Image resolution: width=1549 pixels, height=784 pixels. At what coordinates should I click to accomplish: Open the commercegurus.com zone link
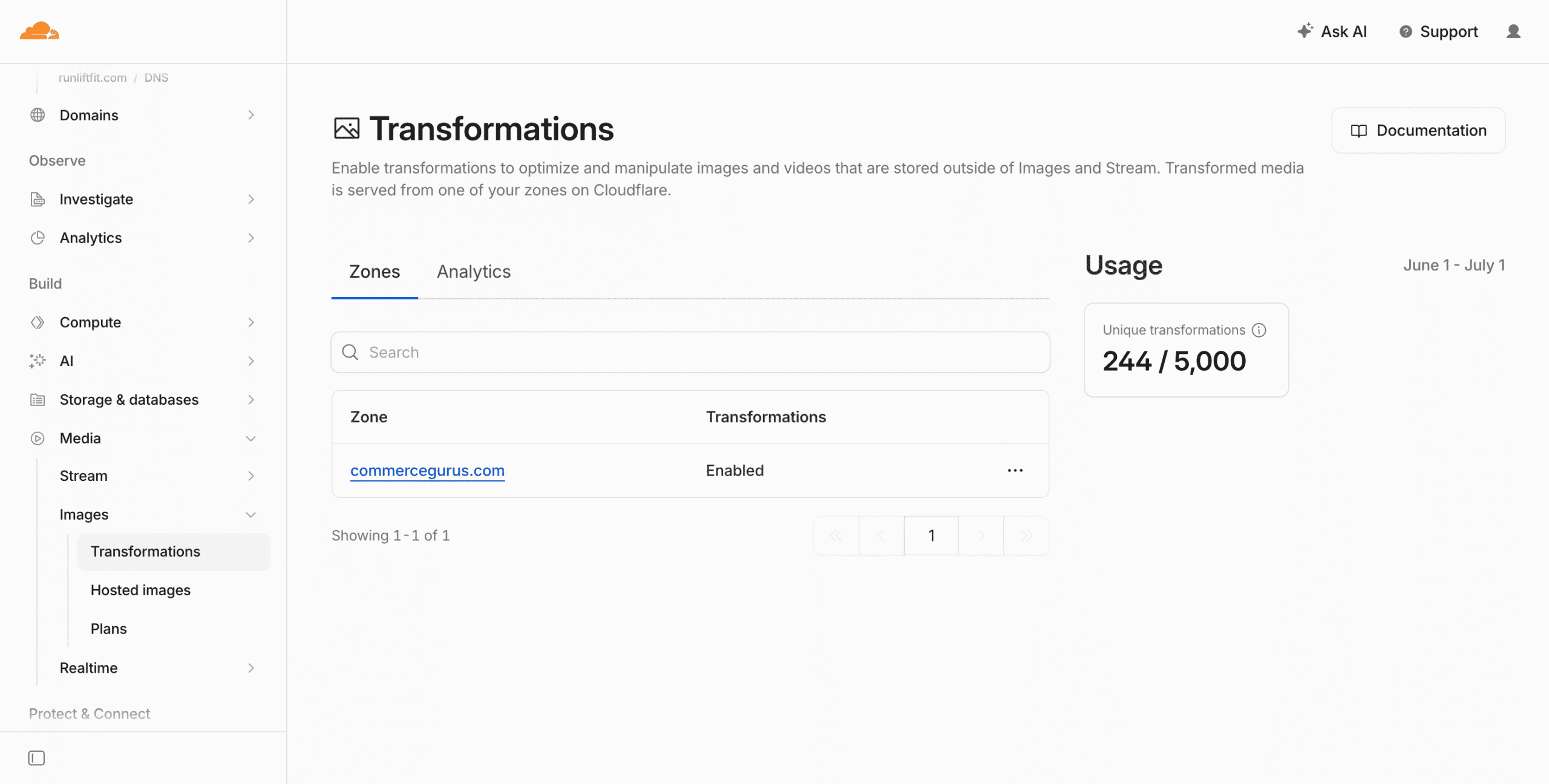[427, 471]
